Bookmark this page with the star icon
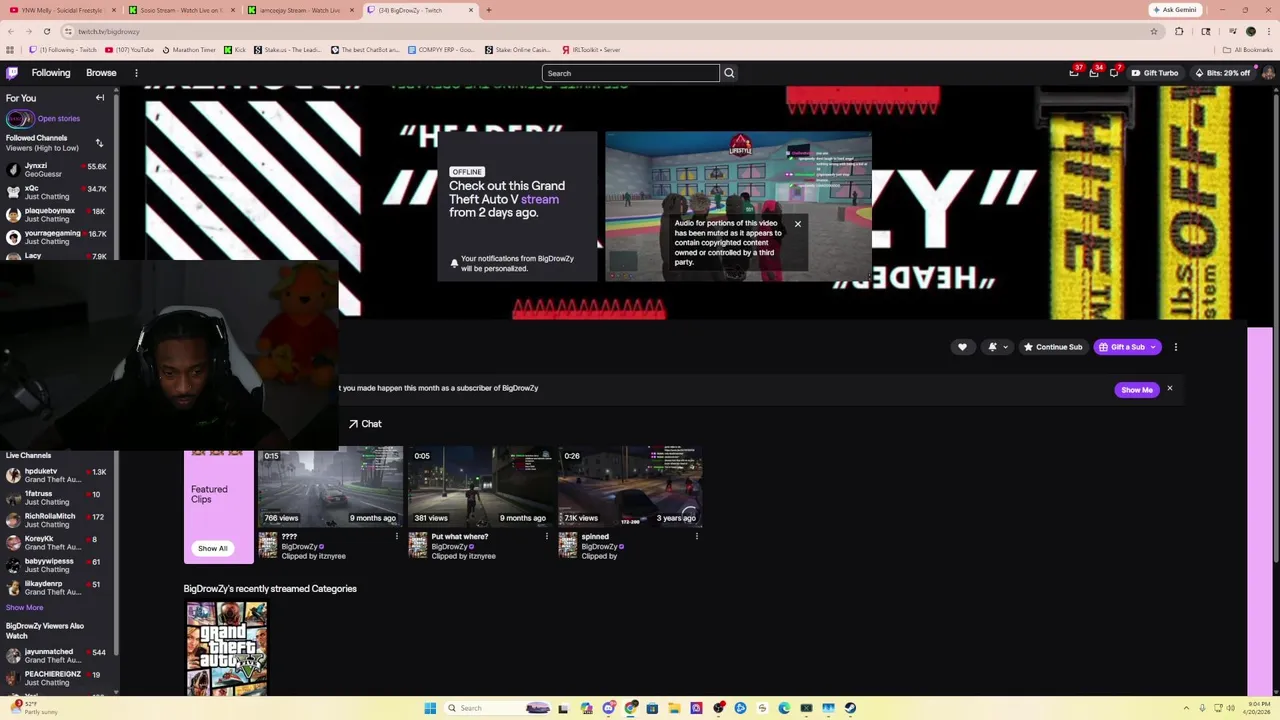 pyautogui.click(x=1154, y=31)
